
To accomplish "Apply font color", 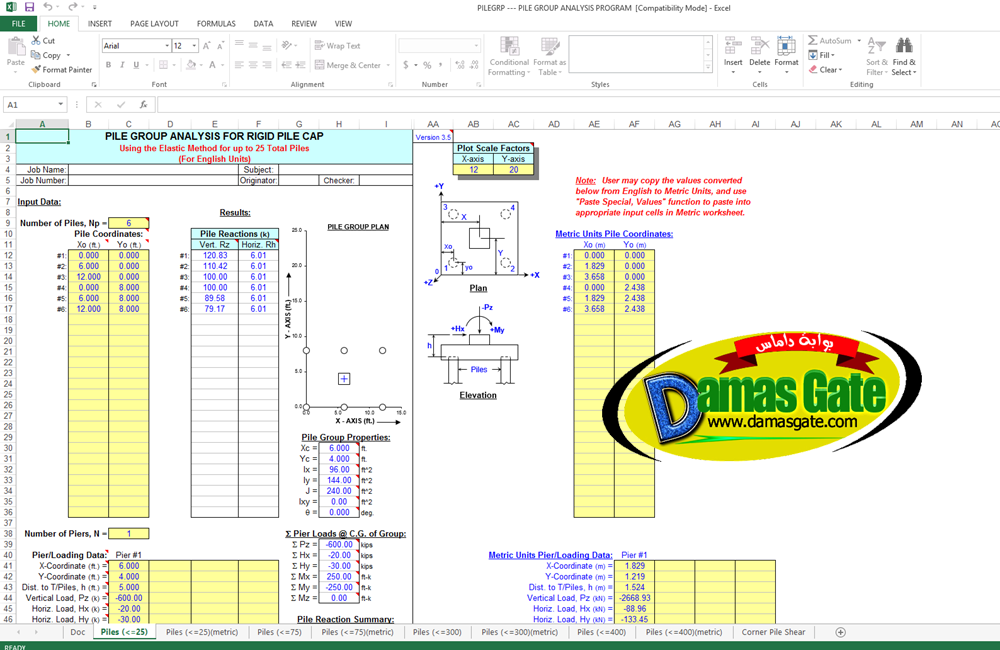I will click(x=212, y=65).
